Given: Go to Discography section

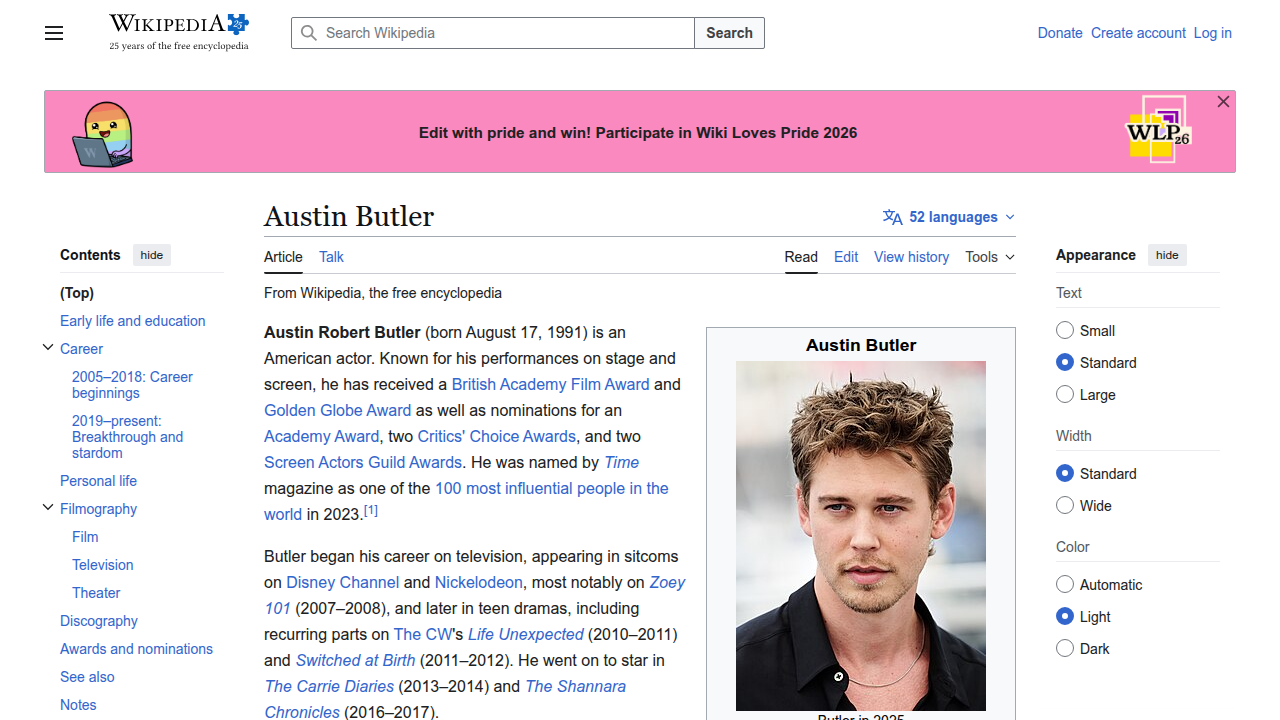Looking at the screenshot, I should pos(99,621).
